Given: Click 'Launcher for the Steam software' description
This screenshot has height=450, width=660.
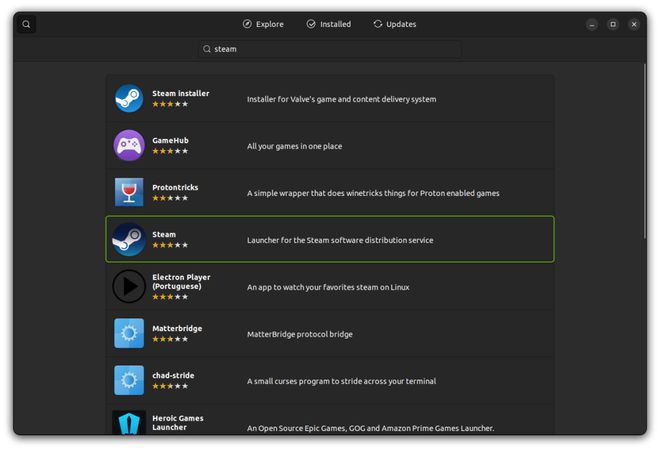Looking at the screenshot, I should click(340, 240).
